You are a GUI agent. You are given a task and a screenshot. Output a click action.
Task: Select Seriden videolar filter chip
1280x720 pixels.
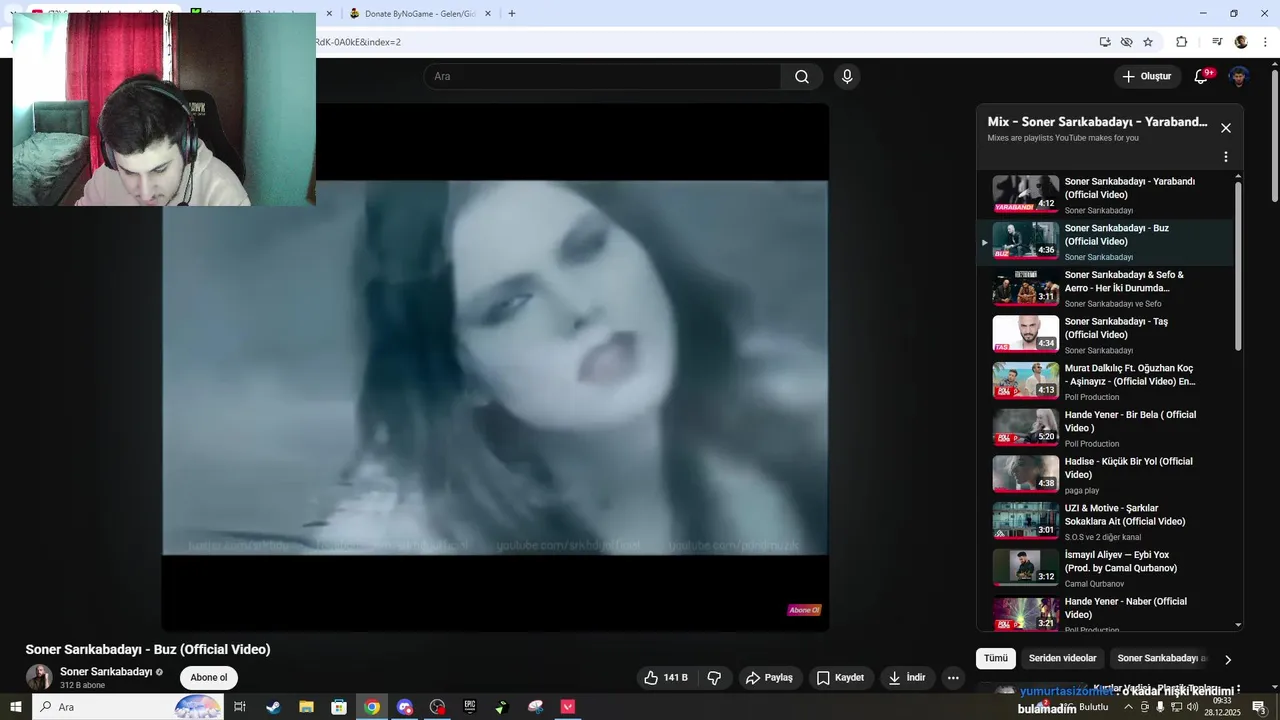click(1063, 658)
